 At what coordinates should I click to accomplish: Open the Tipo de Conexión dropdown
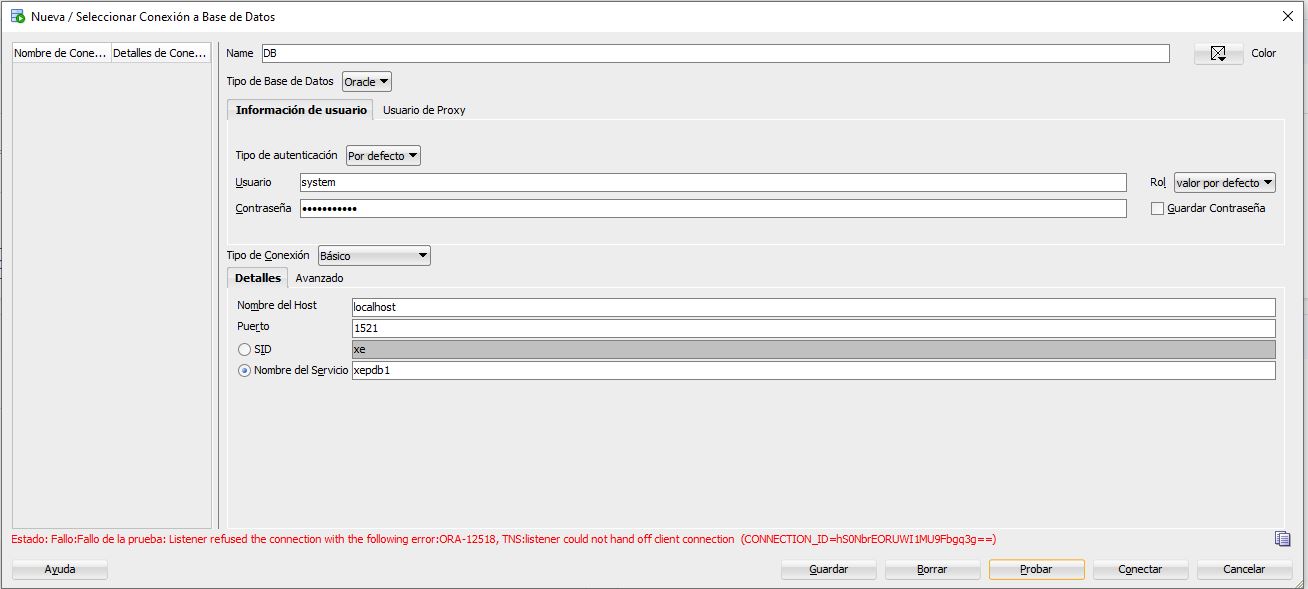[374, 255]
